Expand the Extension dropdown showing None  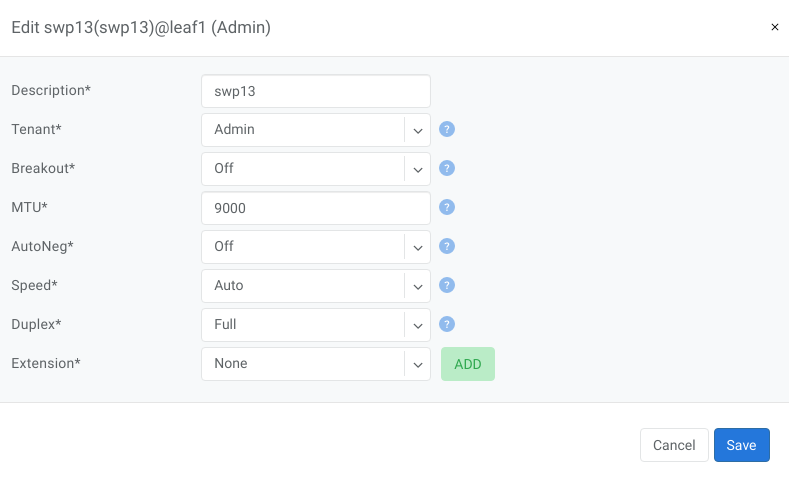pyautogui.click(x=305, y=363)
